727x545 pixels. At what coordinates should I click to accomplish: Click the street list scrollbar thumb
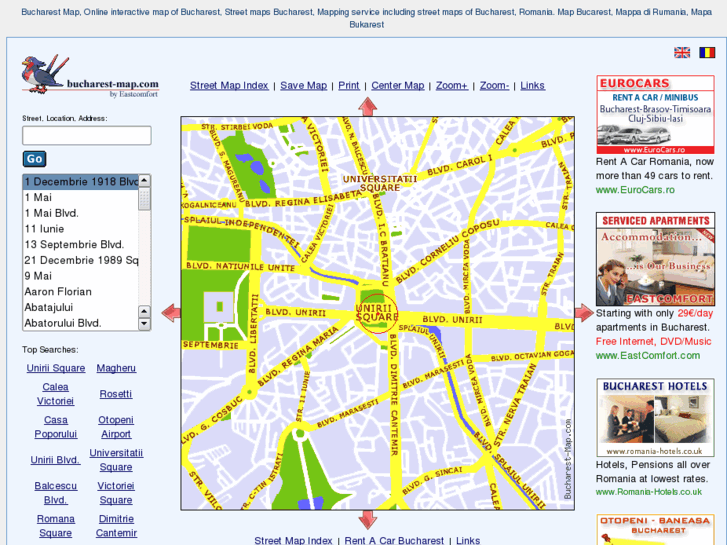click(145, 199)
